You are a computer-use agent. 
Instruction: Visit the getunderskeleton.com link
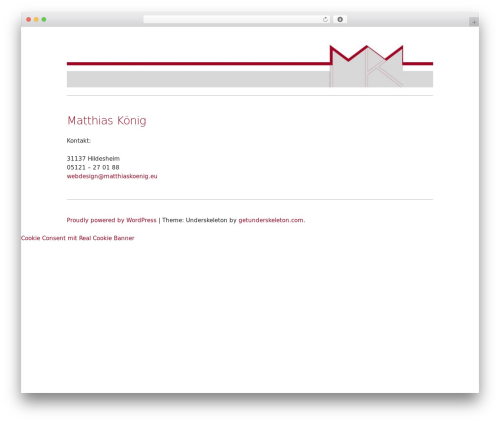(x=271, y=220)
